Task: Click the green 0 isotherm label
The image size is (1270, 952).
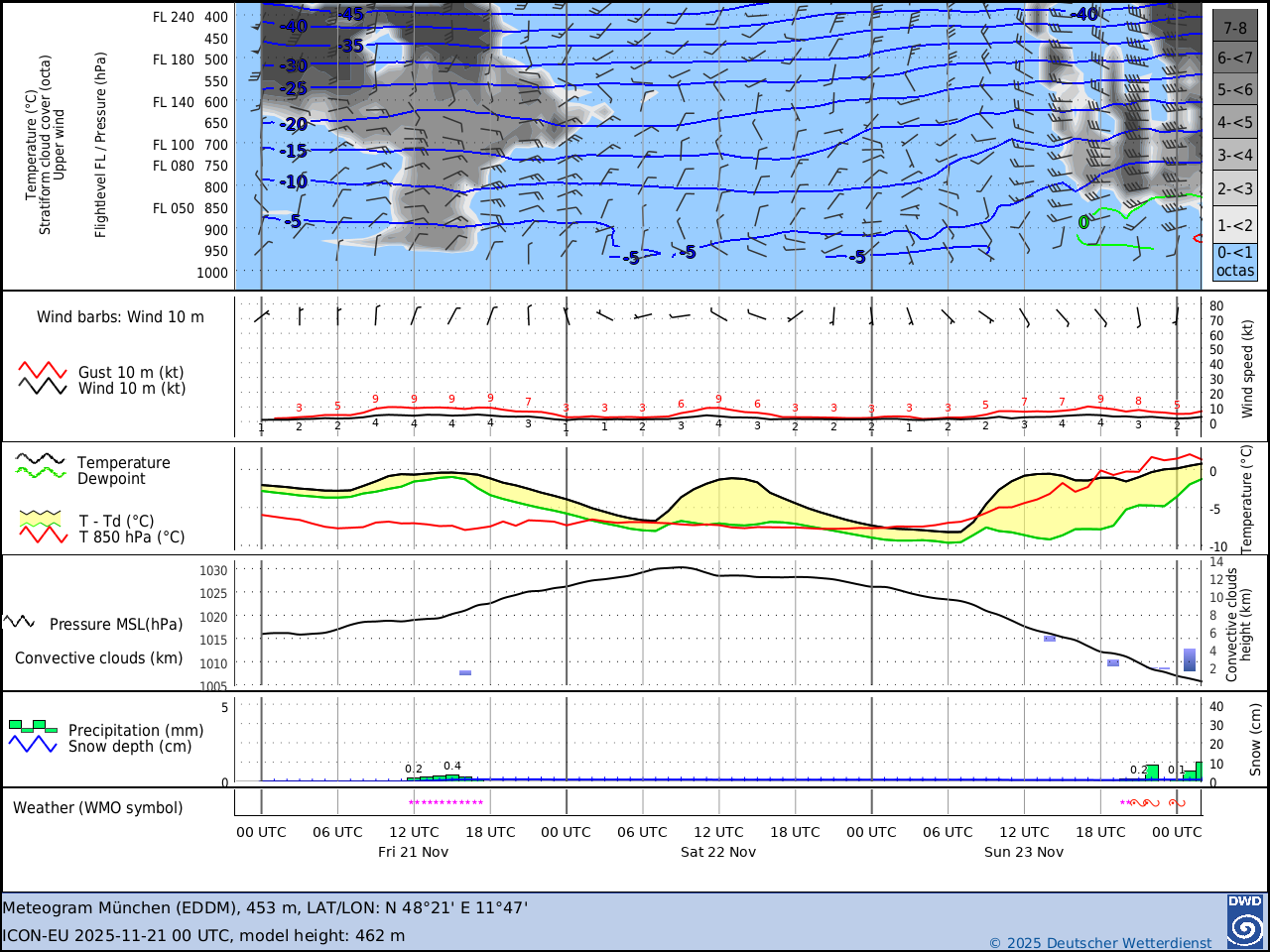Action: 1083,222
